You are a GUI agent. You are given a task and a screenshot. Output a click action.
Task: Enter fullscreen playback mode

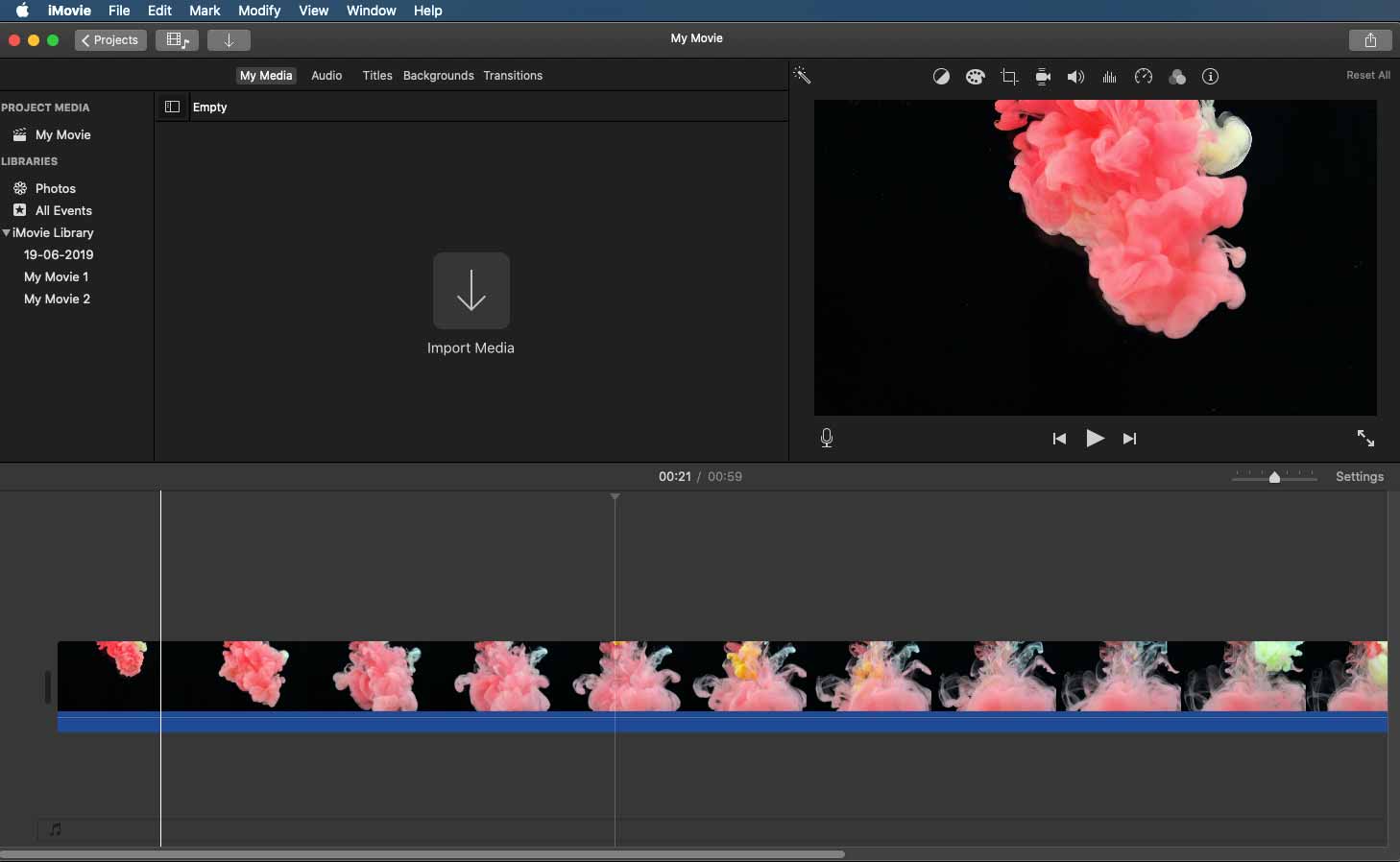pyautogui.click(x=1365, y=438)
